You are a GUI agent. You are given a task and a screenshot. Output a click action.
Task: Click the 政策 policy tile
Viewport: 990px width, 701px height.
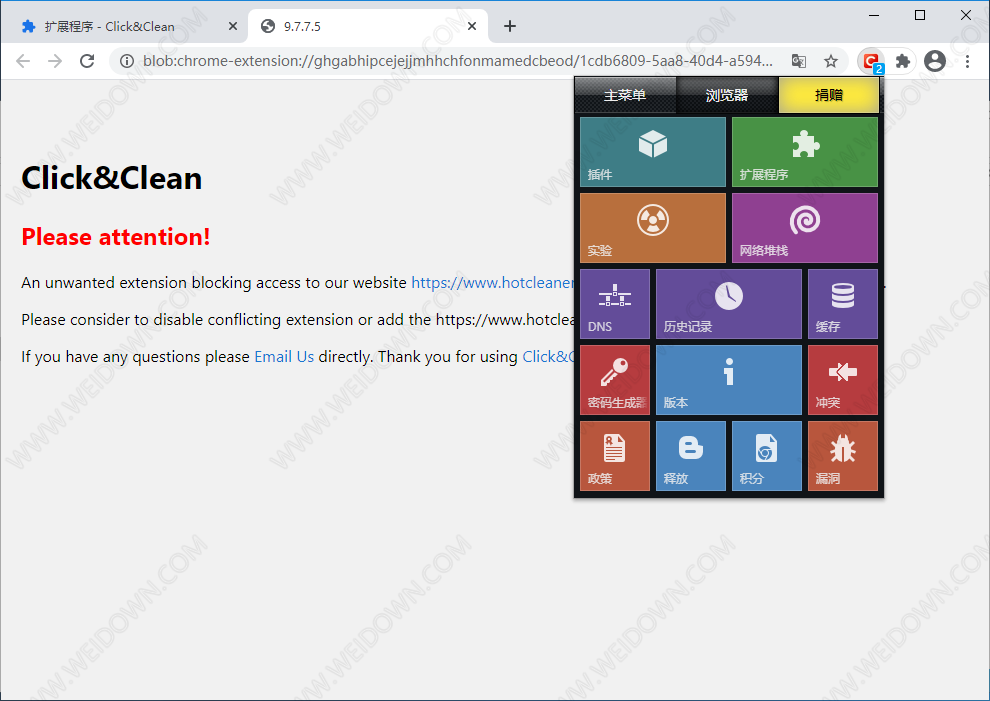click(x=614, y=456)
